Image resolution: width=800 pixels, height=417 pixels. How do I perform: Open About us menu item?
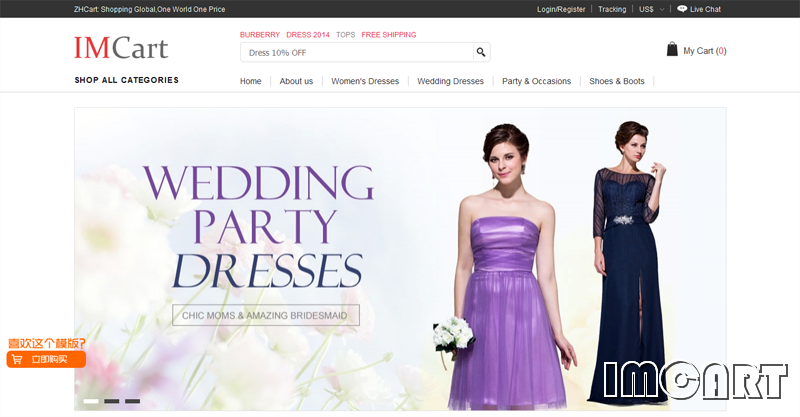pyautogui.click(x=296, y=81)
